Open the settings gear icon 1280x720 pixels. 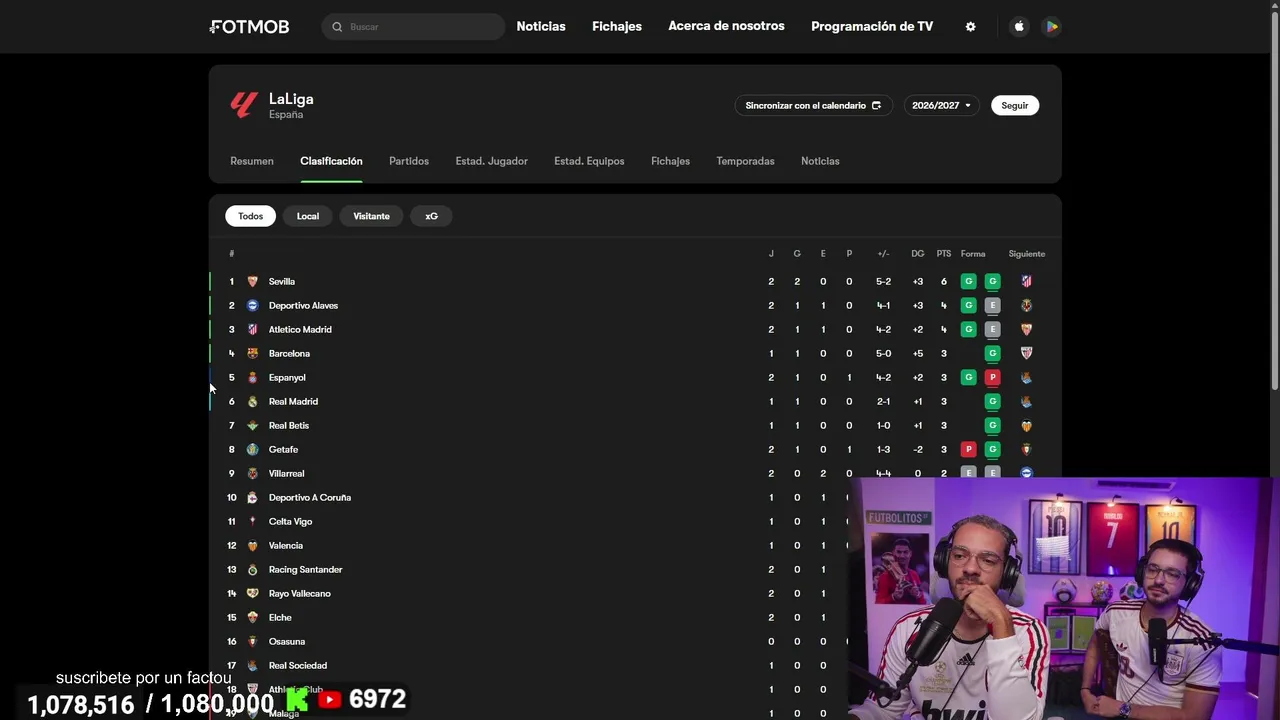(970, 27)
